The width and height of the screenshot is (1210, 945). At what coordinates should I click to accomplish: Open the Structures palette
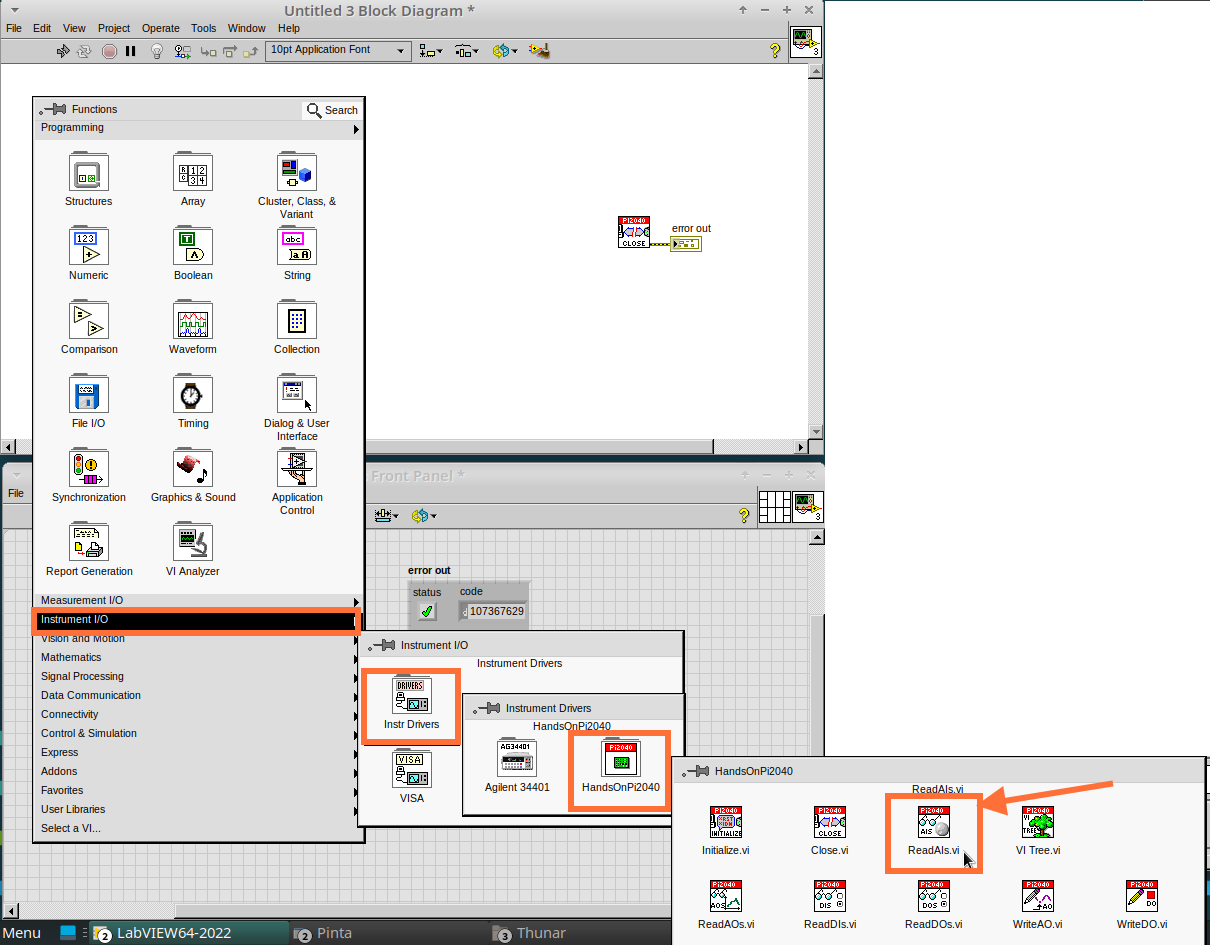pyautogui.click(x=89, y=180)
